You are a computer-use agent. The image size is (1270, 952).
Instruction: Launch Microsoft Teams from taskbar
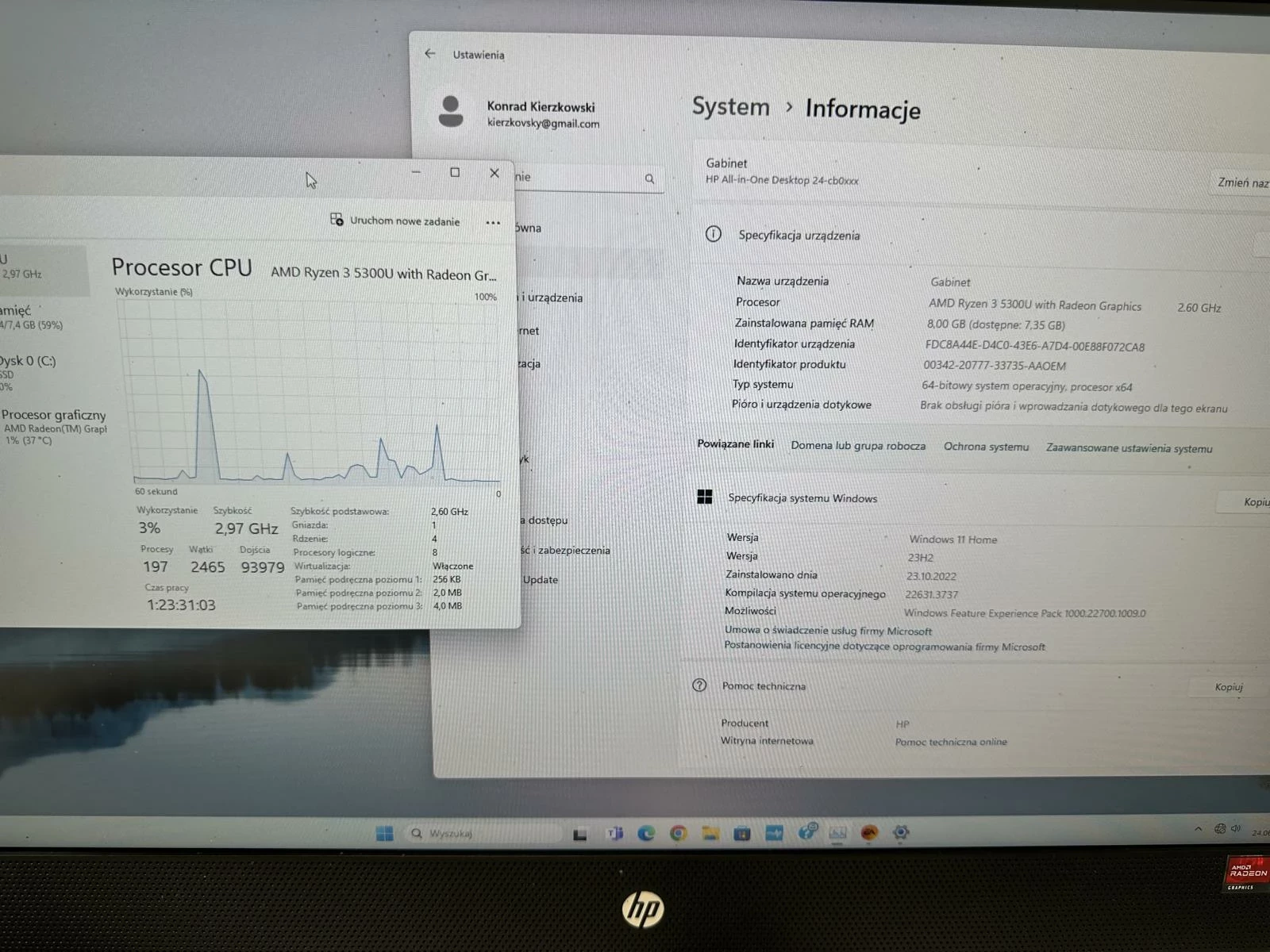[x=614, y=833]
